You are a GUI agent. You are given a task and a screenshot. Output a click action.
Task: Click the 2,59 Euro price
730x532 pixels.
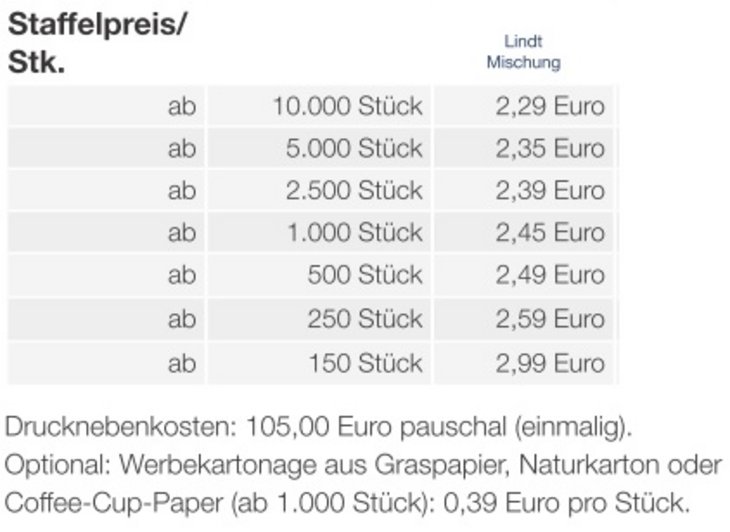(550, 319)
